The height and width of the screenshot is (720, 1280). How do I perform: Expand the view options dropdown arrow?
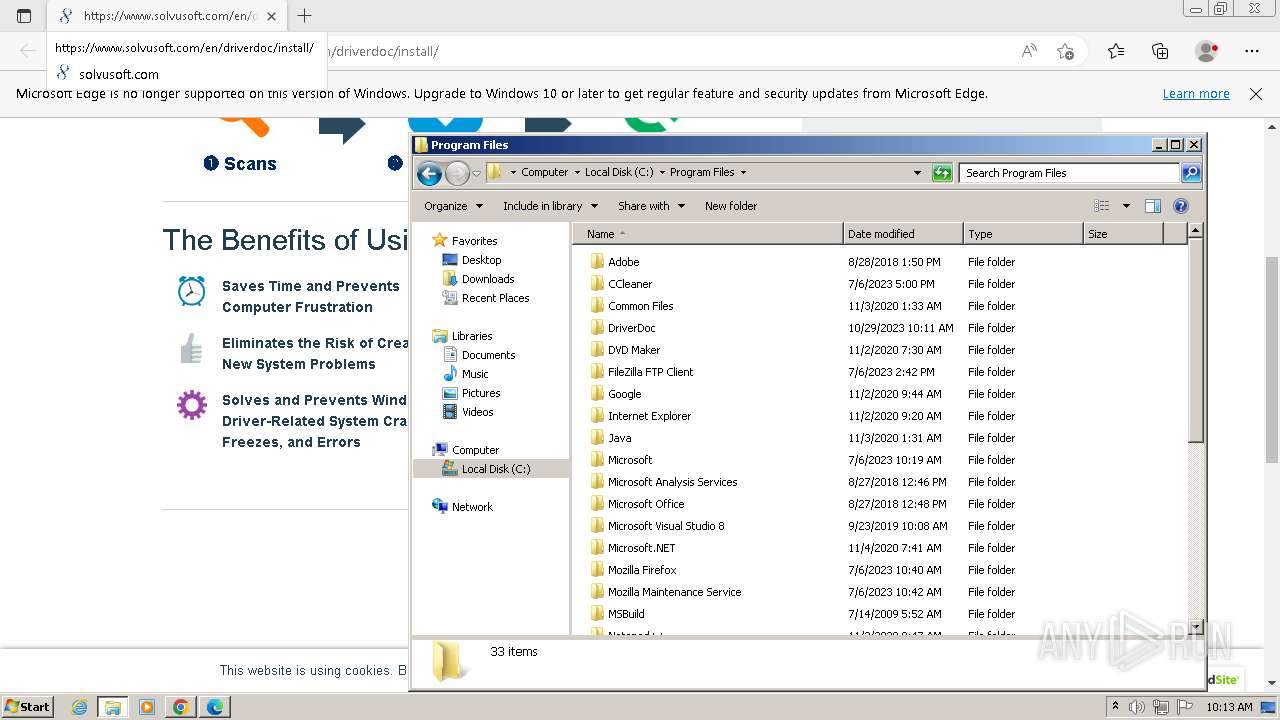pyautogui.click(x=1126, y=206)
